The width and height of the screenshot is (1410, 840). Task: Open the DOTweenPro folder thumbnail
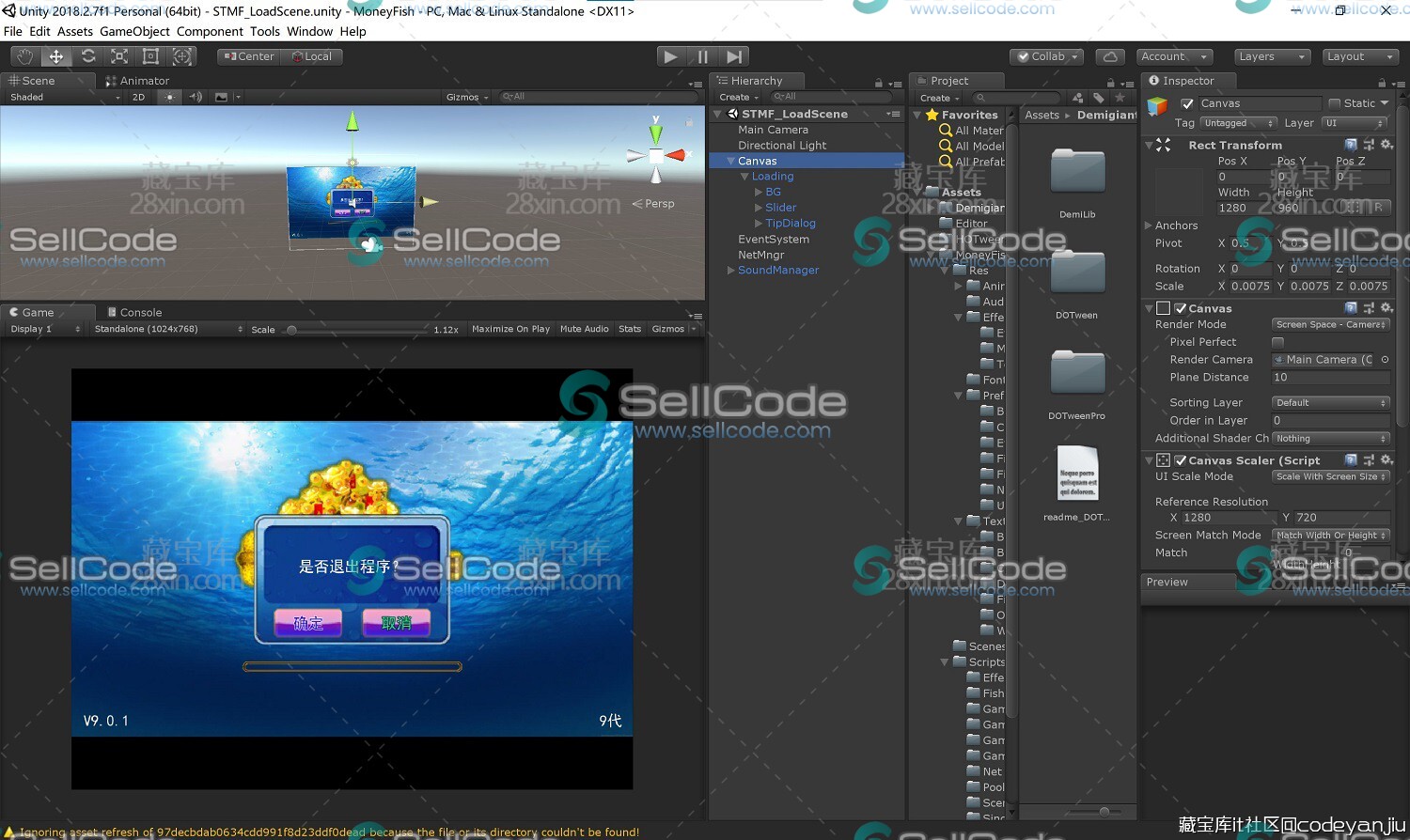click(1077, 373)
